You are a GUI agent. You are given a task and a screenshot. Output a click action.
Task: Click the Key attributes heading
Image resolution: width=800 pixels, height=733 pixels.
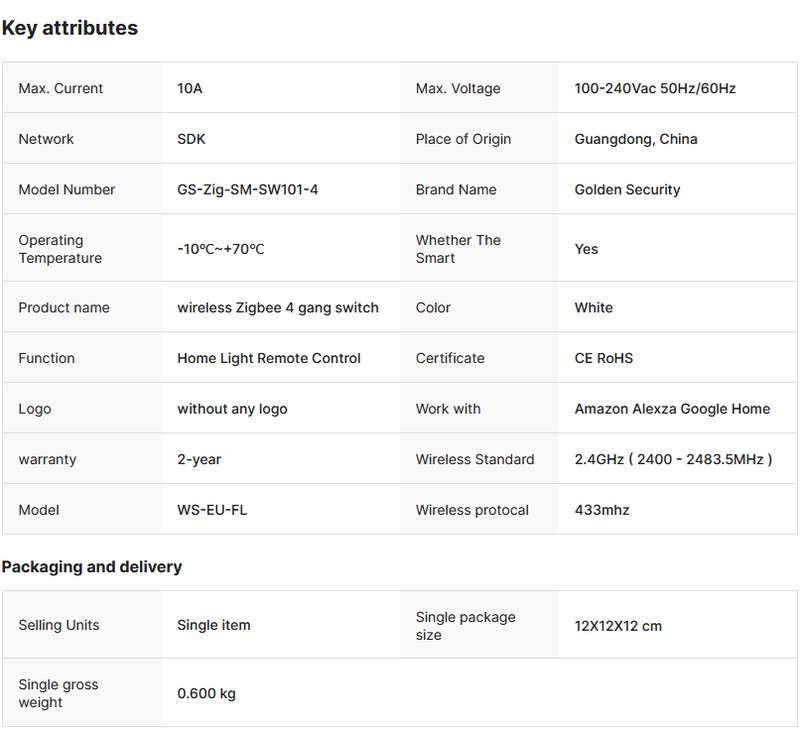pyautogui.click(x=70, y=28)
